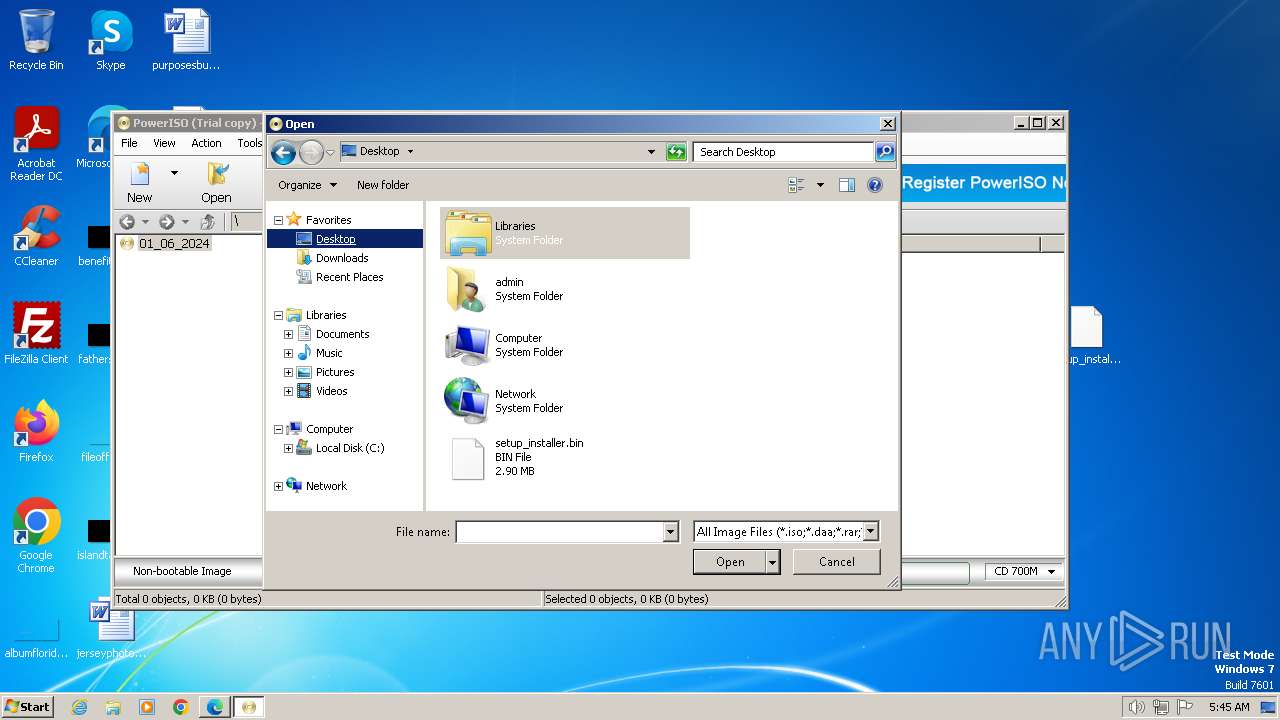
Task: Open the split arrow beside the Open button
Action: tap(773, 562)
